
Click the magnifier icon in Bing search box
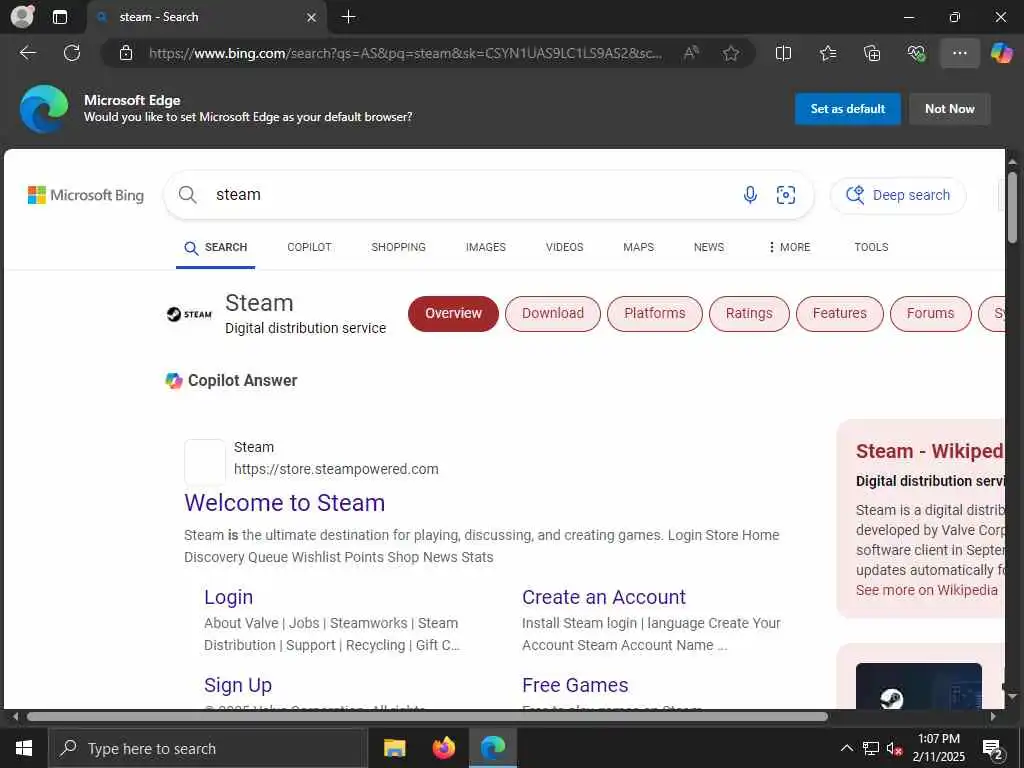click(x=187, y=195)
